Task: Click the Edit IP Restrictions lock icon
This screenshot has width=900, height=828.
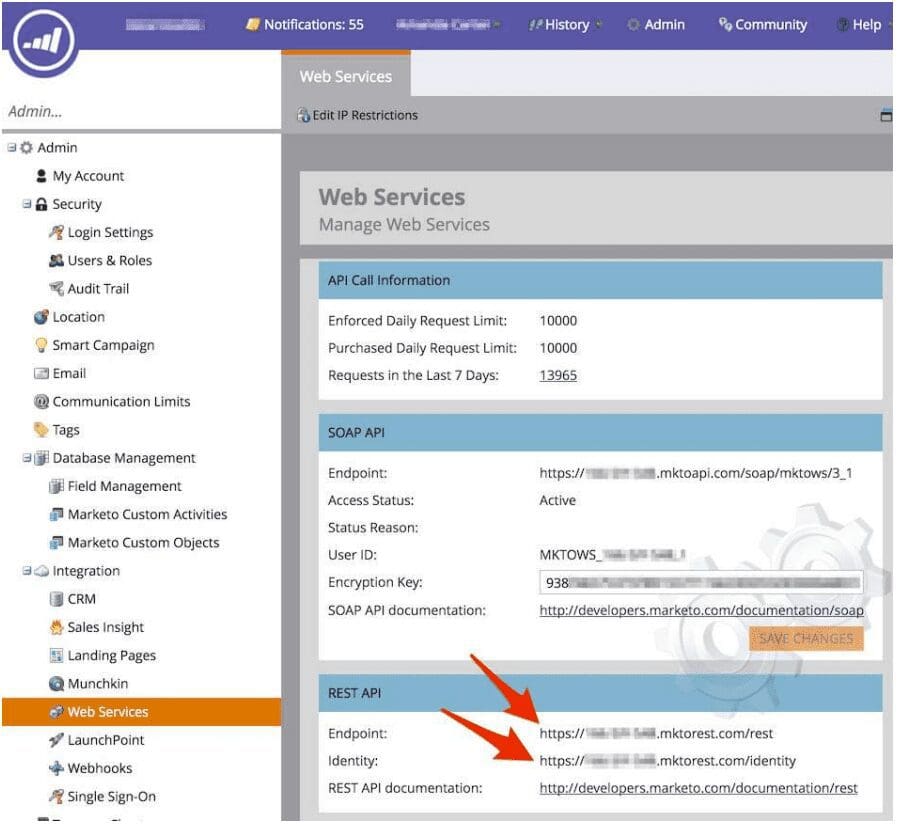Action: pyautogui.click(x=303, y=115)
